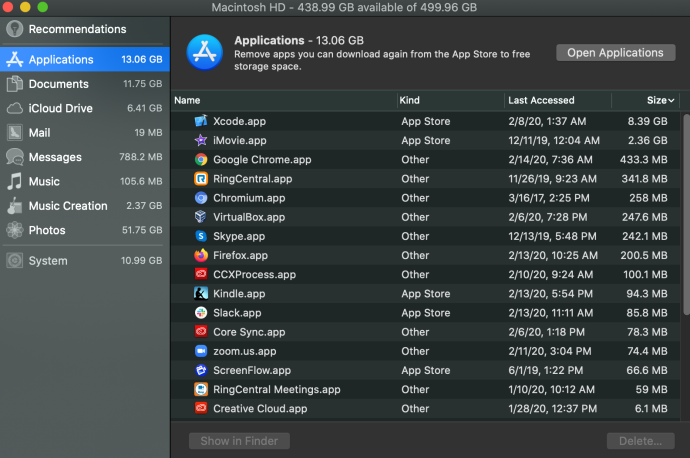Click the Photos flower icon in sidebar

click(15, 230)
